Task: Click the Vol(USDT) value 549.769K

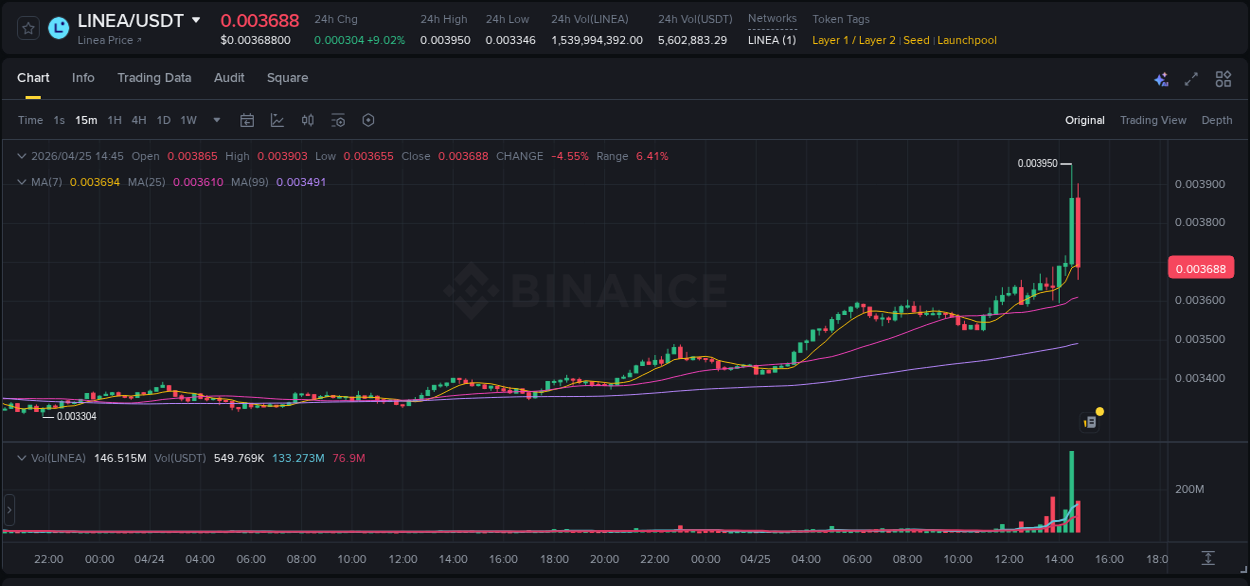Action: click(x=239, y=458)
